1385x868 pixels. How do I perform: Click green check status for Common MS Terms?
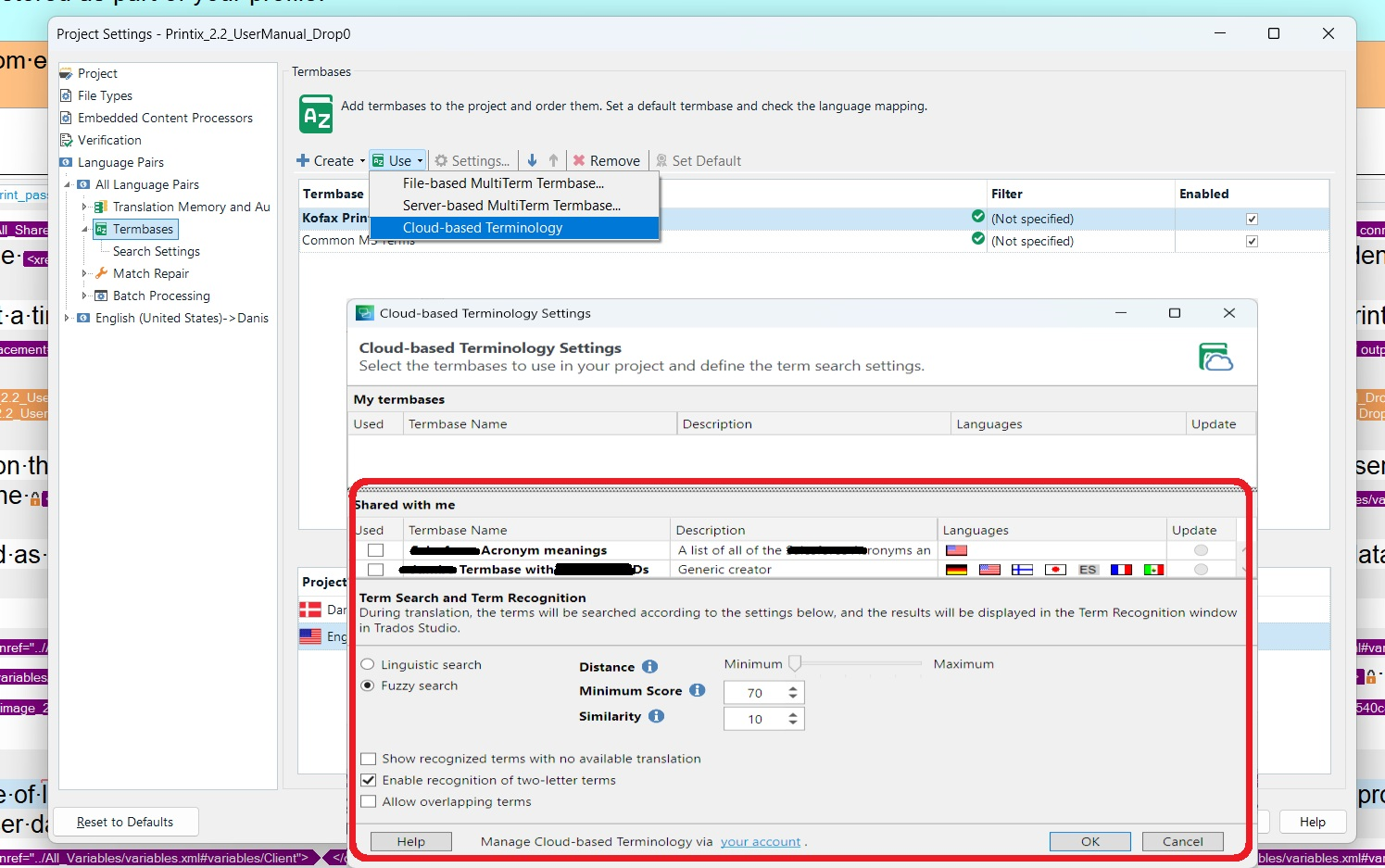tap(977, 238)
